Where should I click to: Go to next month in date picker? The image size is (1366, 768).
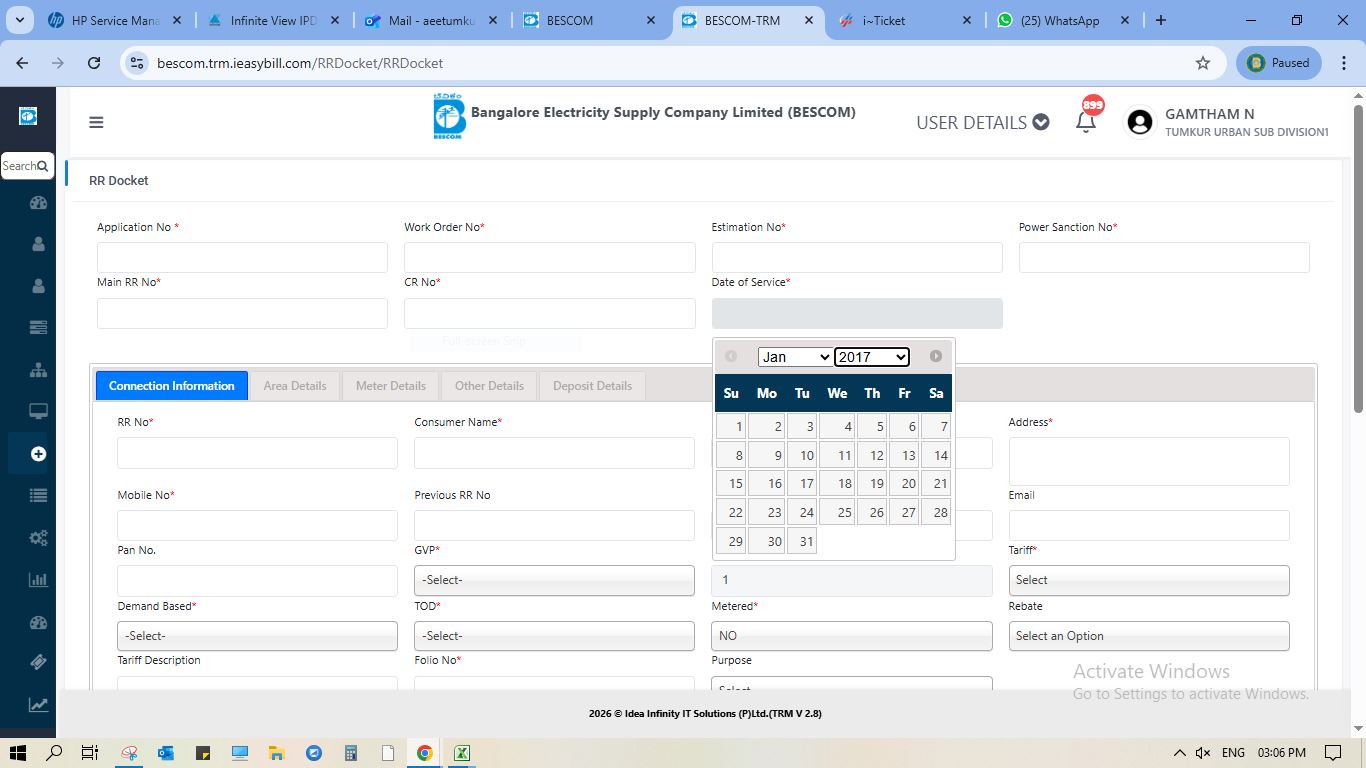[x=935, y=356]
